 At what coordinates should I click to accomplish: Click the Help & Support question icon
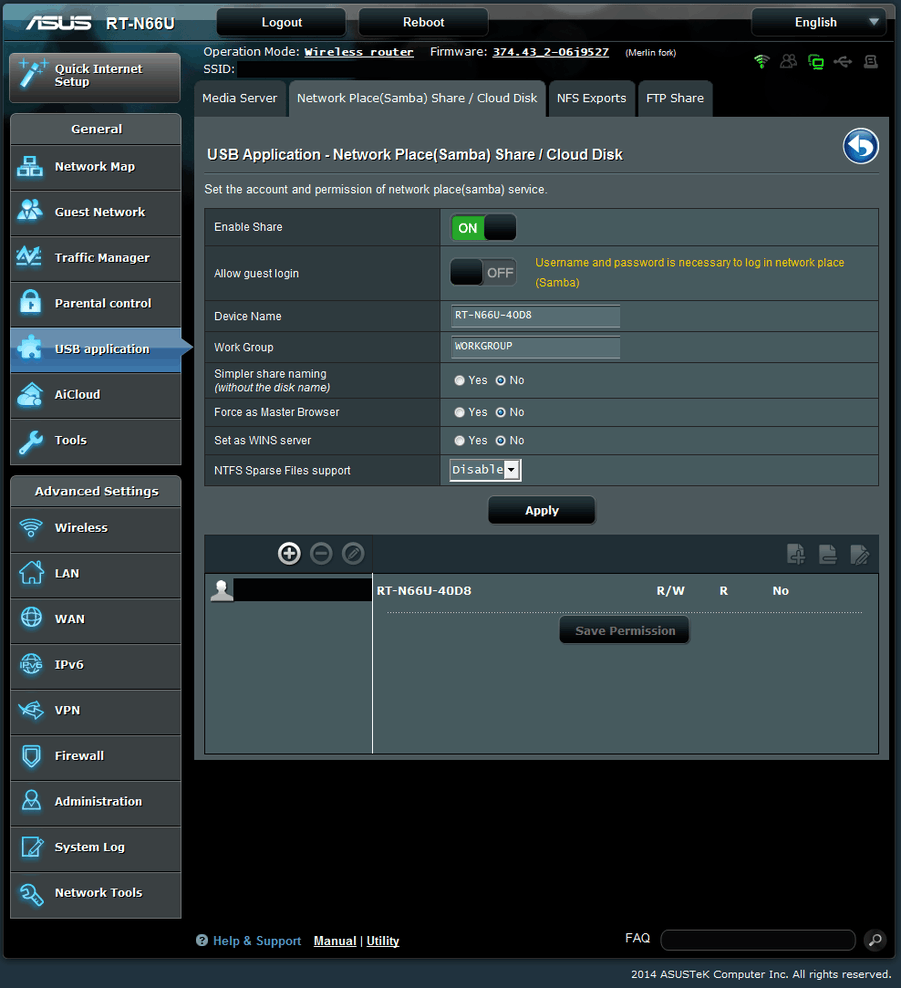[202, 940]
